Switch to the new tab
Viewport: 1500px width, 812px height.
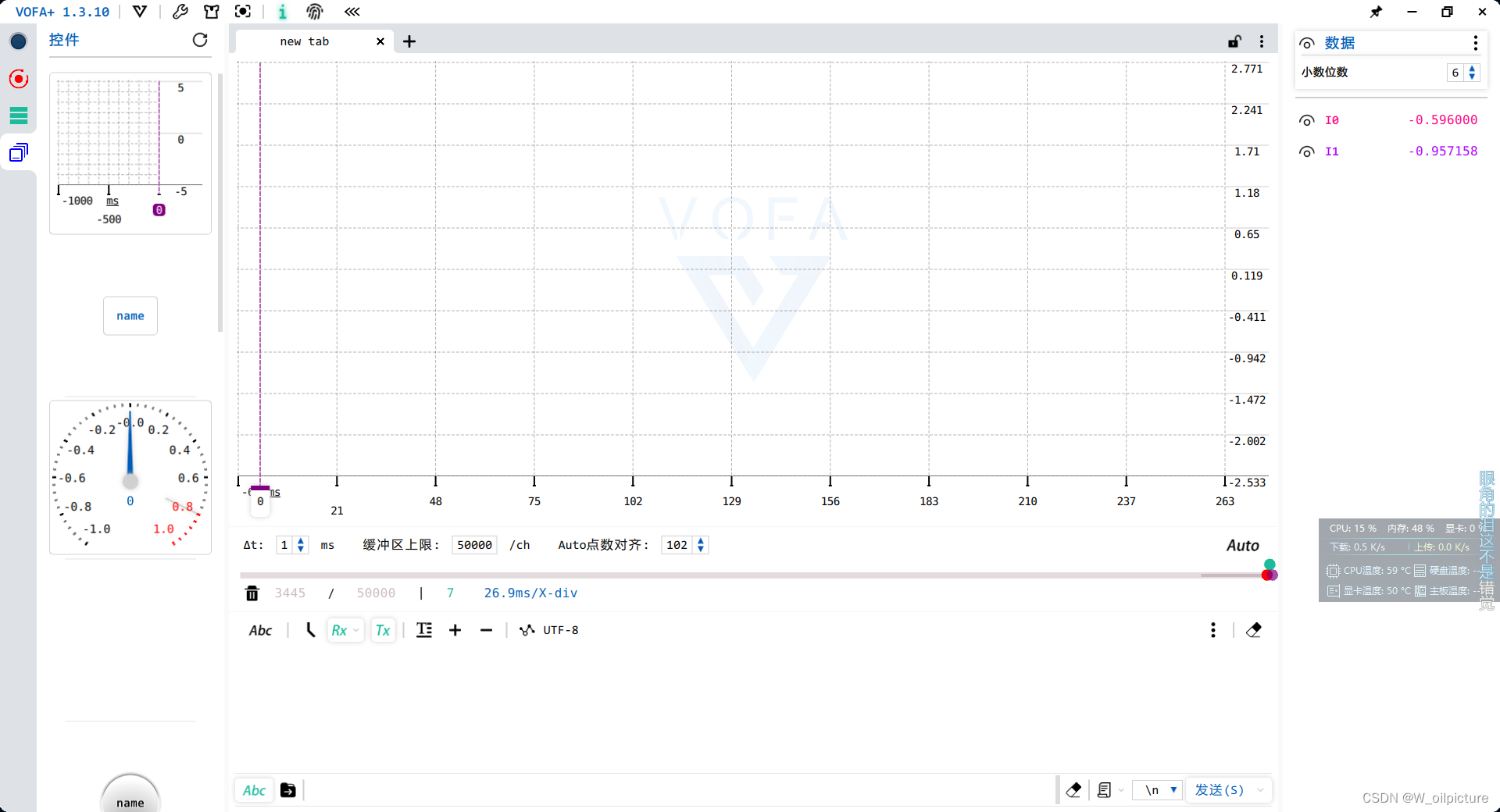tap(305, 41)
